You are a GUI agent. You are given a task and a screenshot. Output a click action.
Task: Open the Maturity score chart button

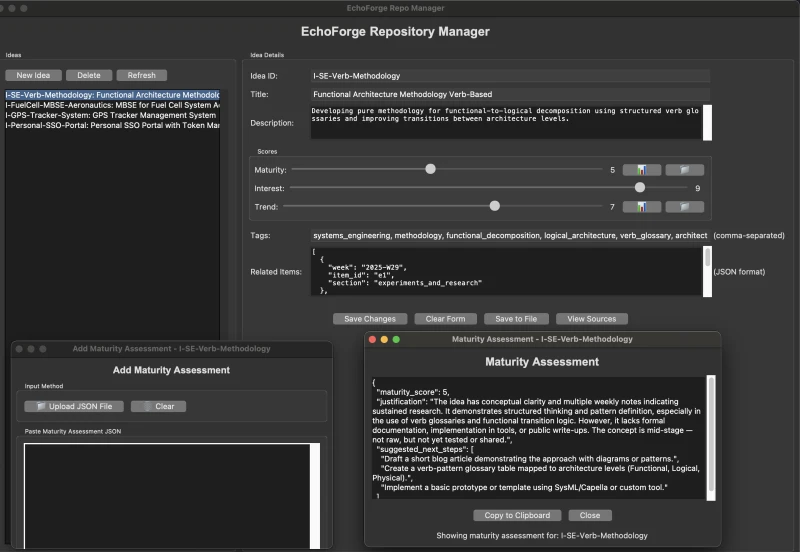pyautogui.click(x=641, y=170)
